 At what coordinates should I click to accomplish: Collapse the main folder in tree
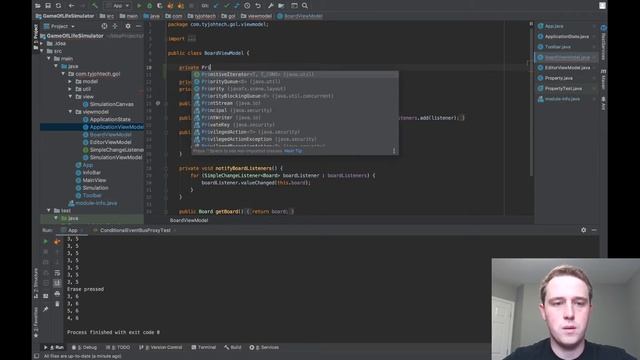coord(49,58)
